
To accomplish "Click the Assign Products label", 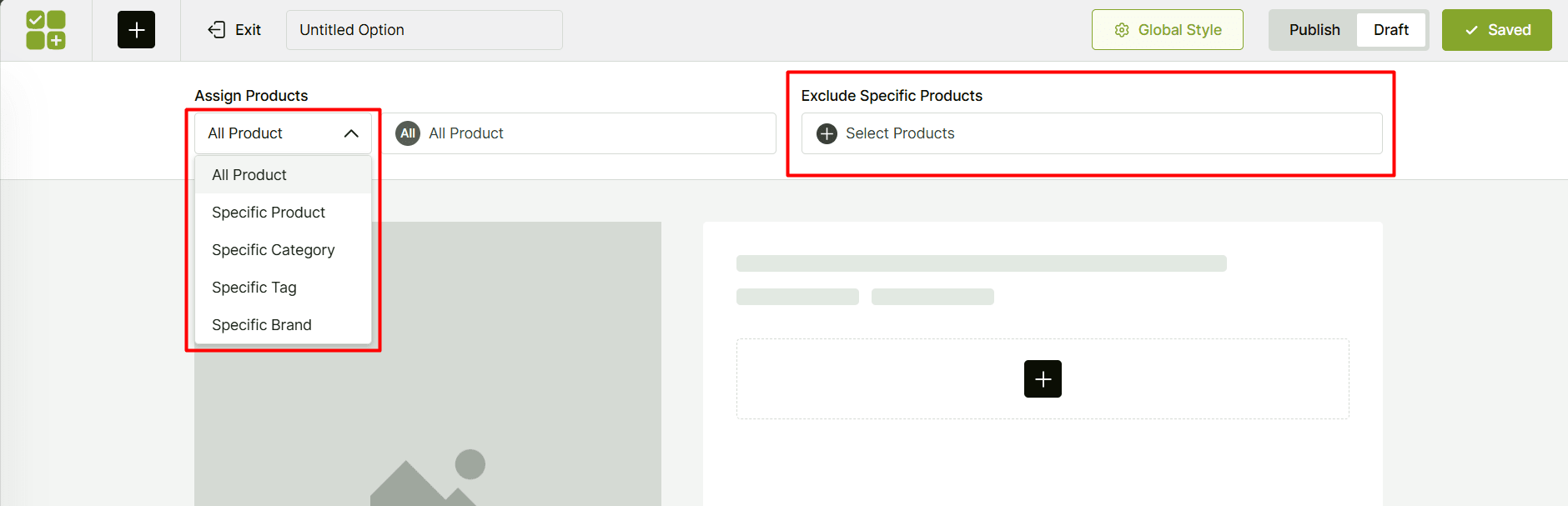I will pyautogui.click(x=251, y=96).
